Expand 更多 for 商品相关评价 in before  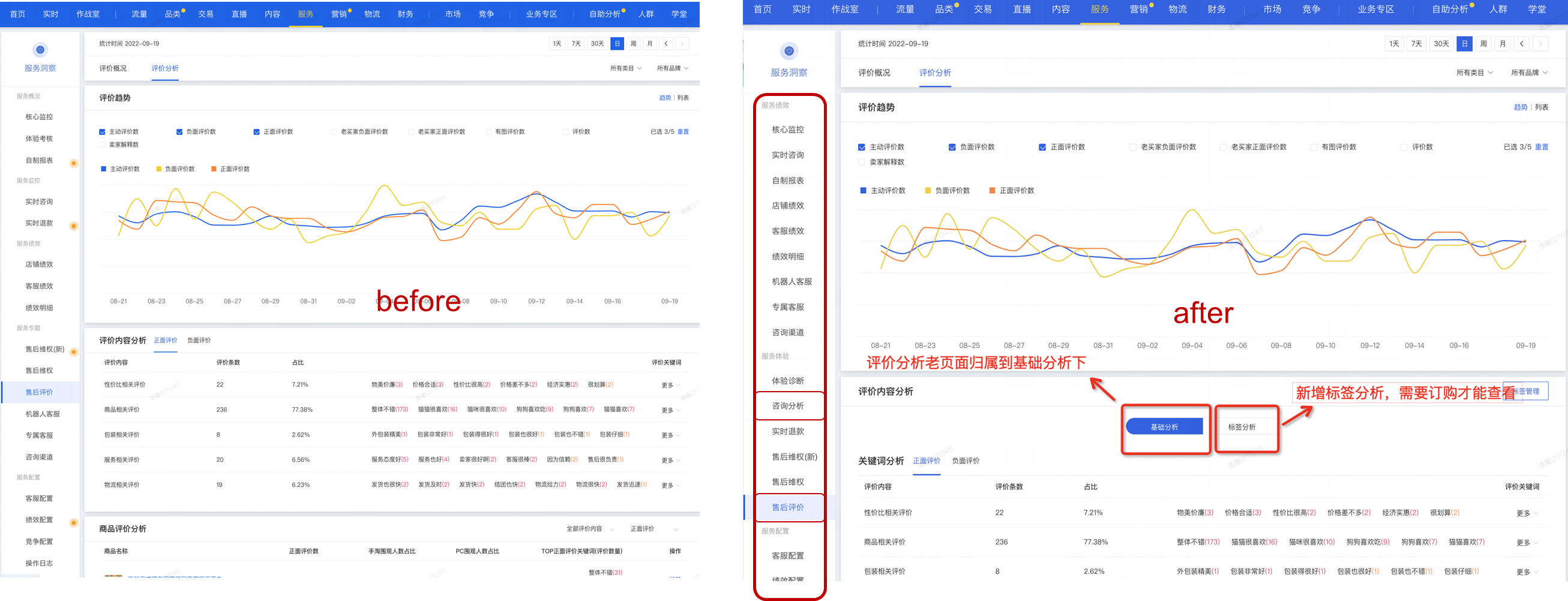pos(671,411)
